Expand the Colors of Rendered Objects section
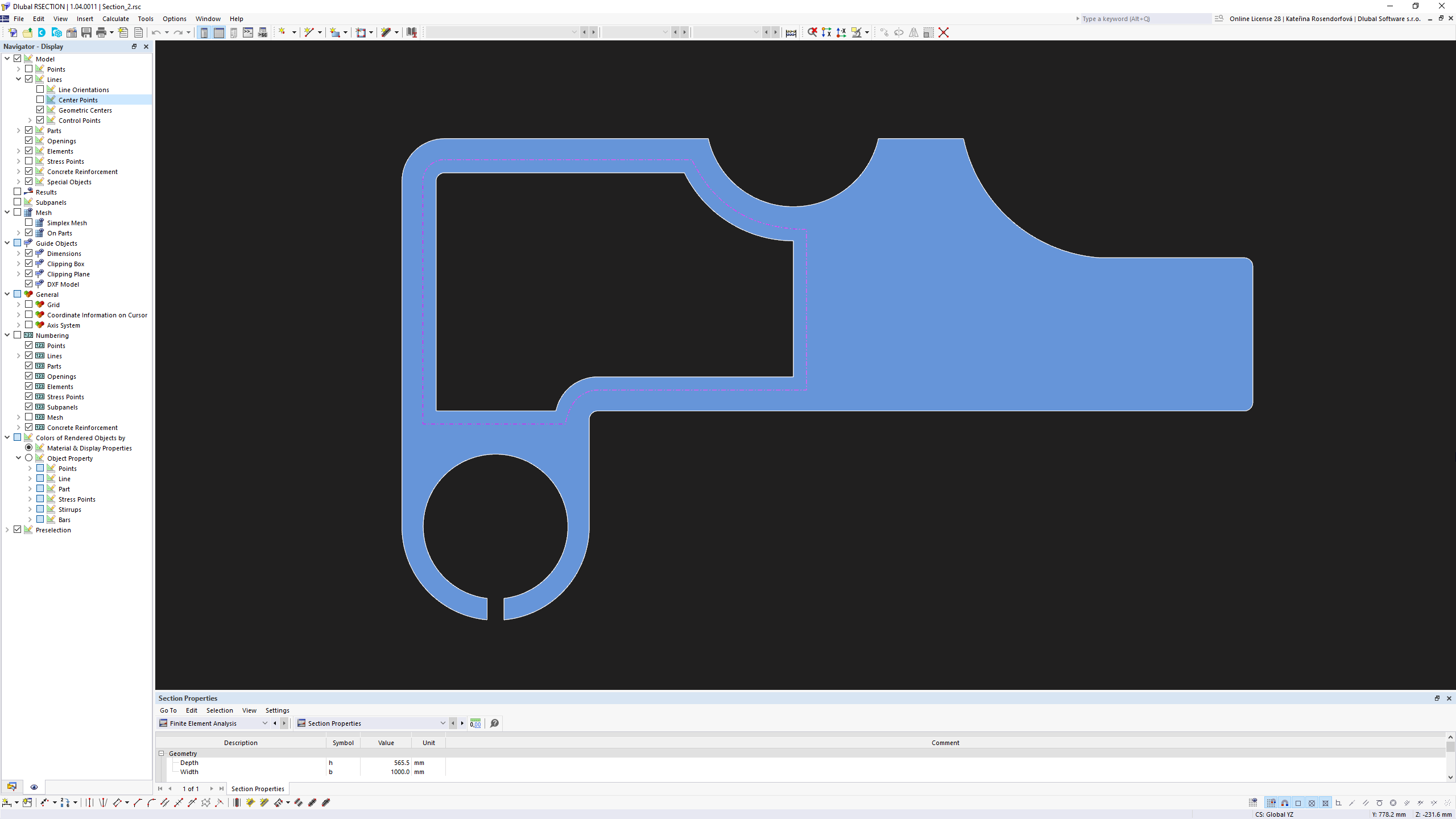Viewport: 1456px width, 819px height. pos(7,437)
